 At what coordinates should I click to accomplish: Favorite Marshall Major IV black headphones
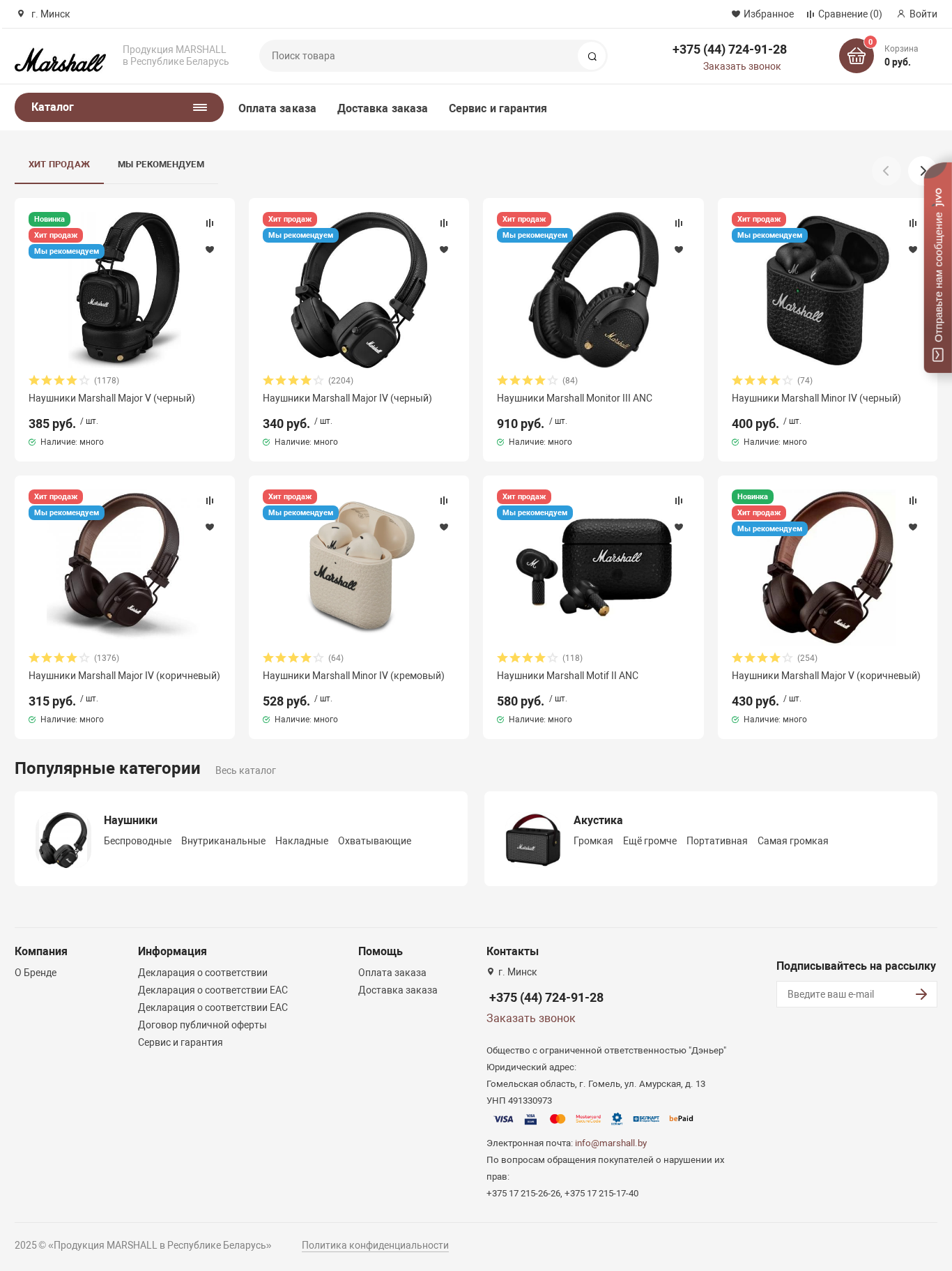click(x=444, y=250)
